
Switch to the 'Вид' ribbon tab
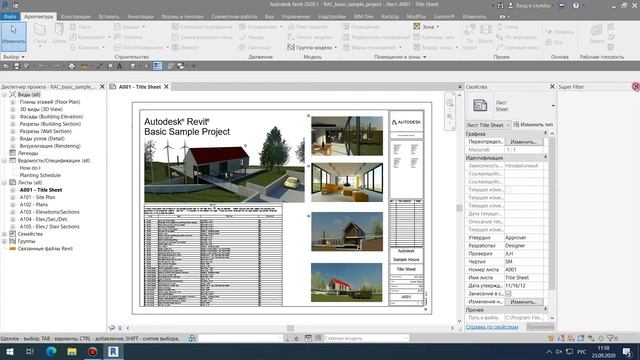[x=269, y=17]
